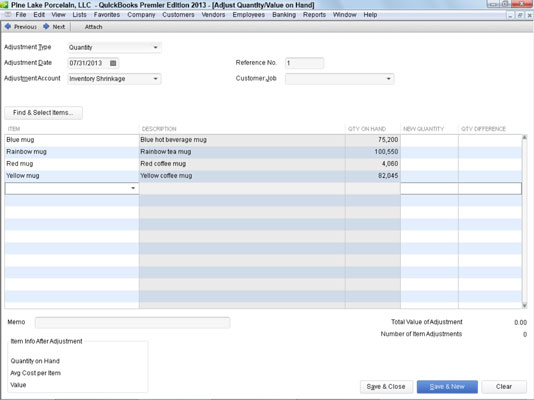Click the Clear button
This screenshot has width=534, height=400.
[504, 387]
